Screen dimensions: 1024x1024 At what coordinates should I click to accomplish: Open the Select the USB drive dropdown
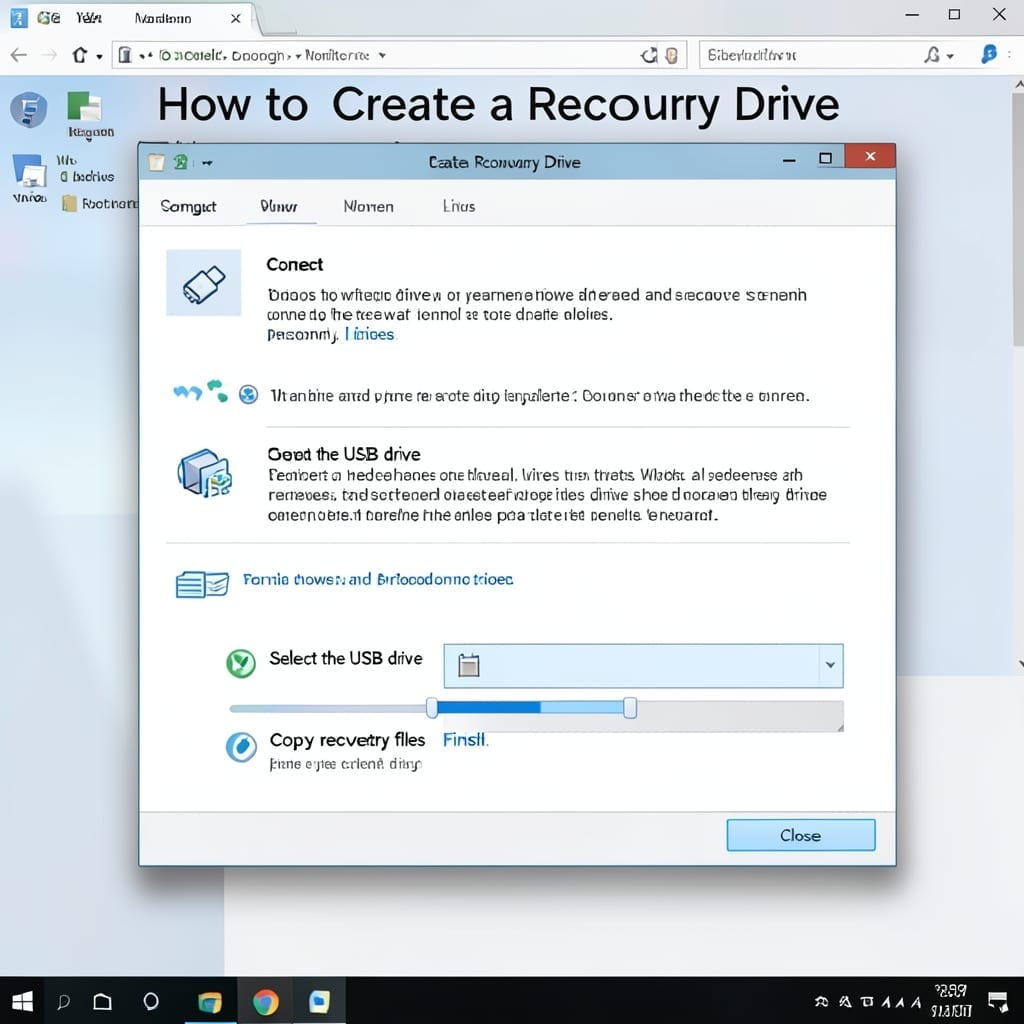643,665
